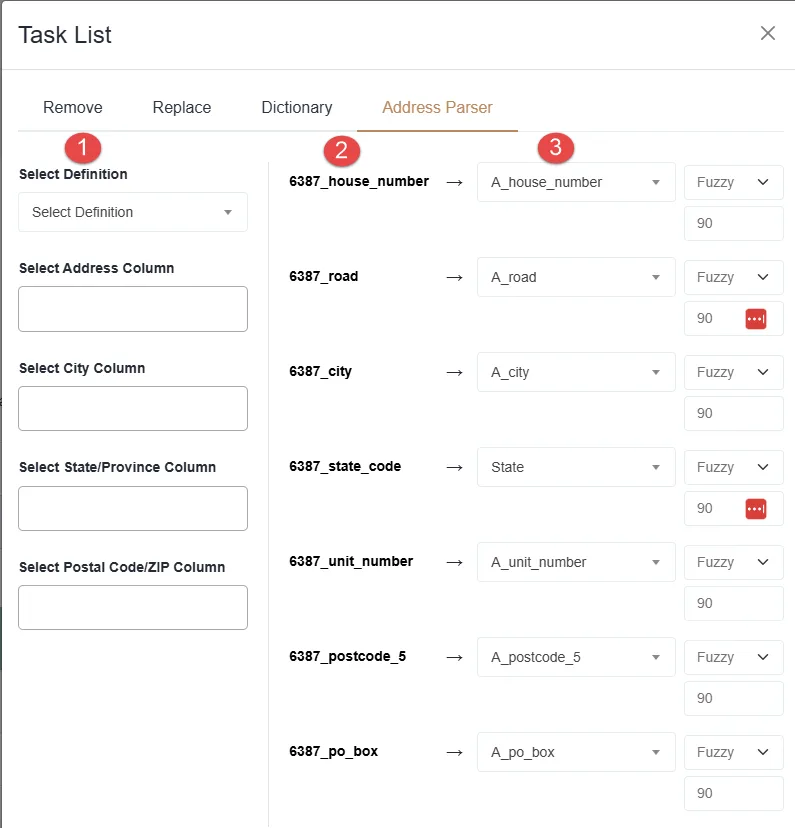This screenshot has height=828, width=795.
Task: Expand the State mapping dropdown
Action: (576, 467)
